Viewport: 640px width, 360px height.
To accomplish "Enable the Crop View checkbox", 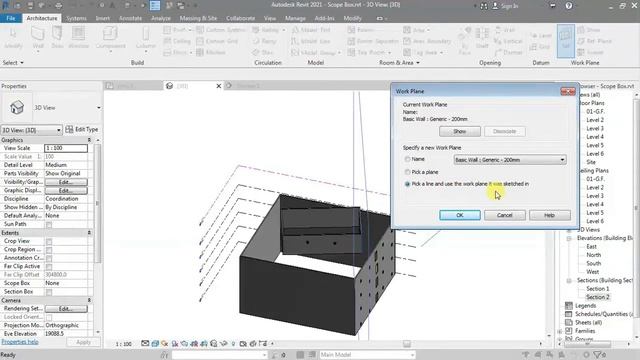I will pyautogui.click(x=49, y=241).
